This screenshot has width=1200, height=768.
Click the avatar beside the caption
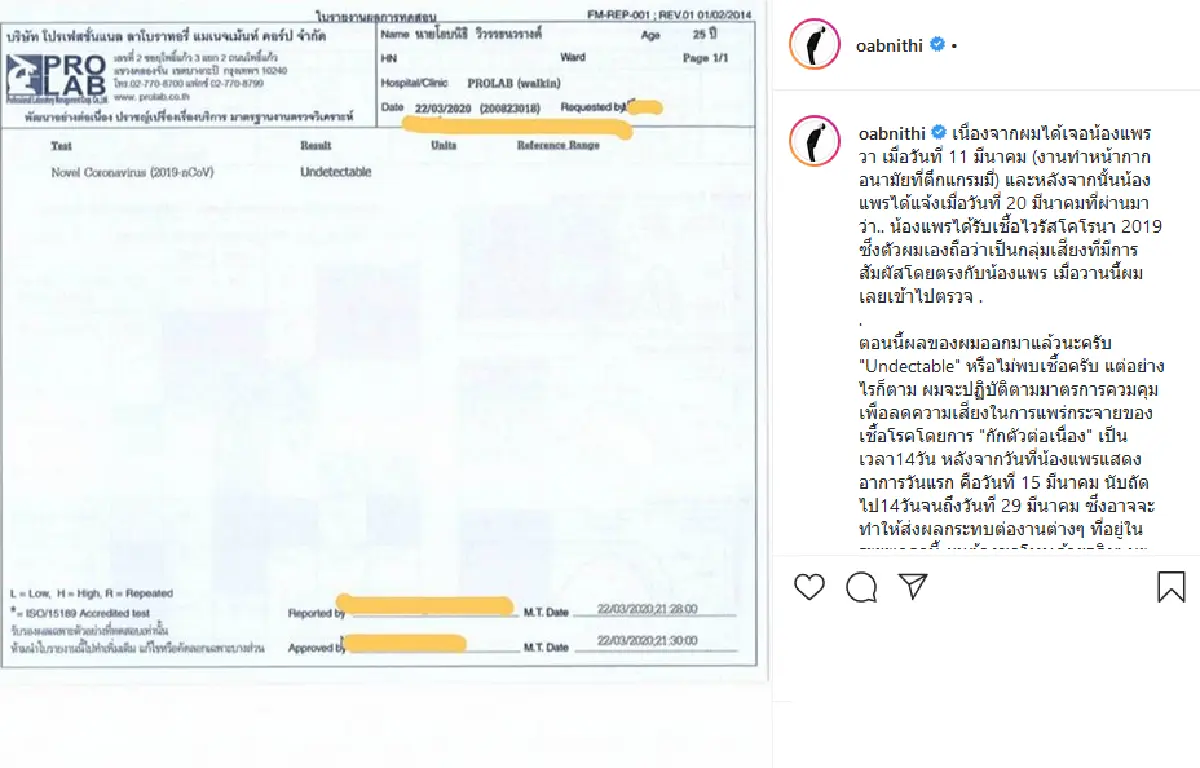813,140
